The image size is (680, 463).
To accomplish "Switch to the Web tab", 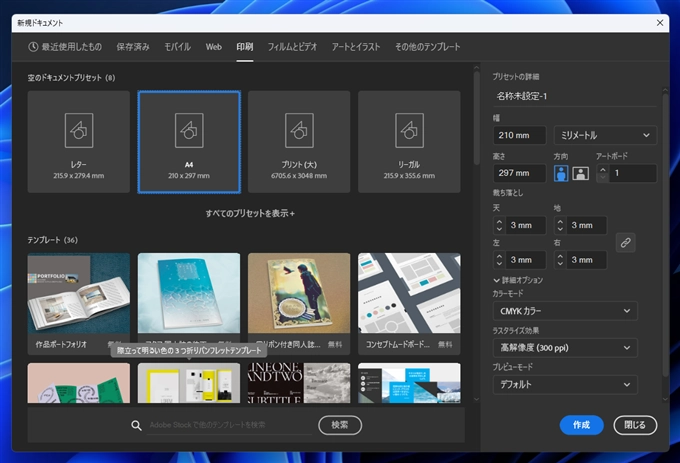I will [x=213, y=47].
